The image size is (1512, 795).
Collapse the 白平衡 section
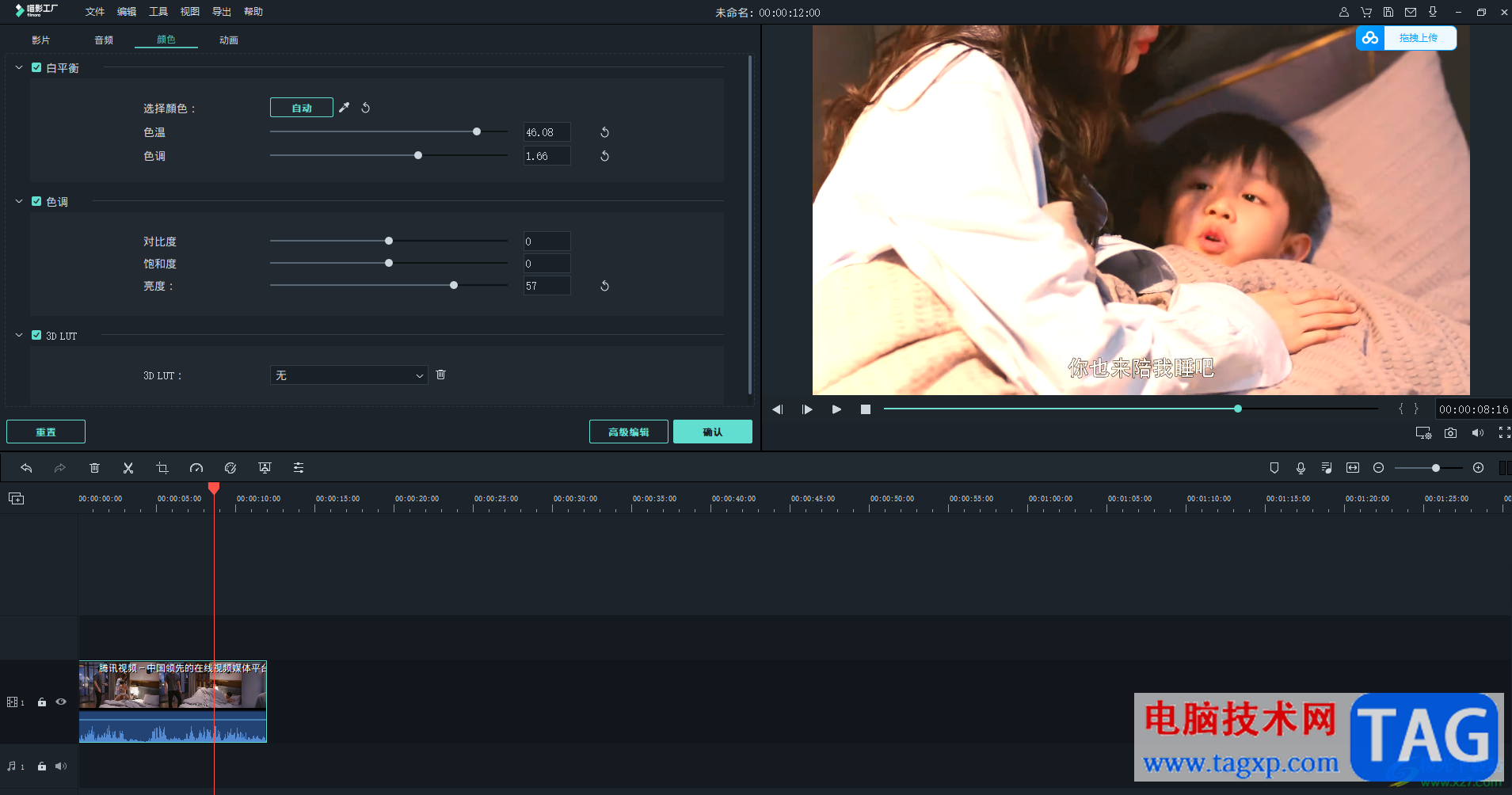coord(19,67)
